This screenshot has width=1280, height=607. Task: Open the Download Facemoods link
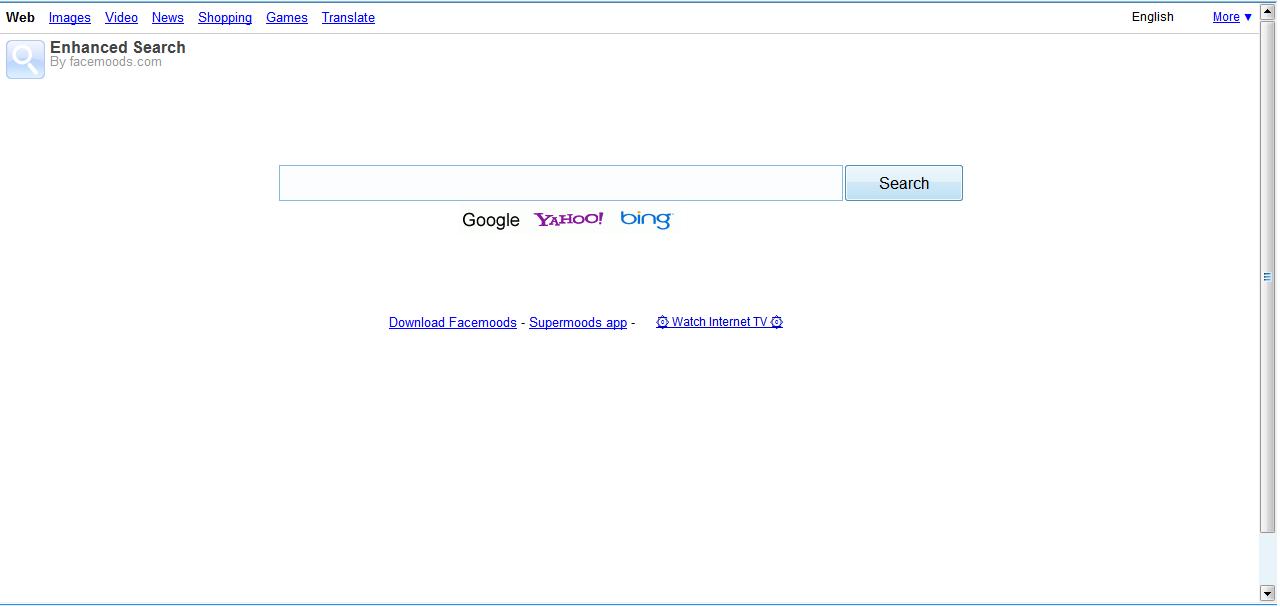[453, 323]
